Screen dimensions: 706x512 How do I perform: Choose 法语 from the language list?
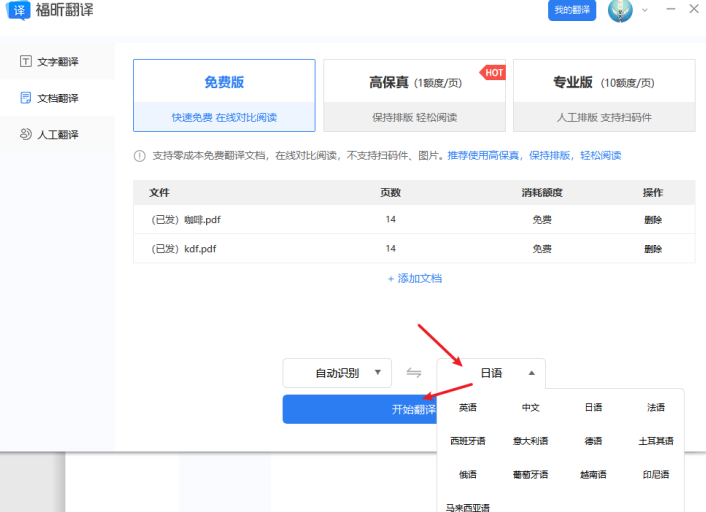pos(656,408)
